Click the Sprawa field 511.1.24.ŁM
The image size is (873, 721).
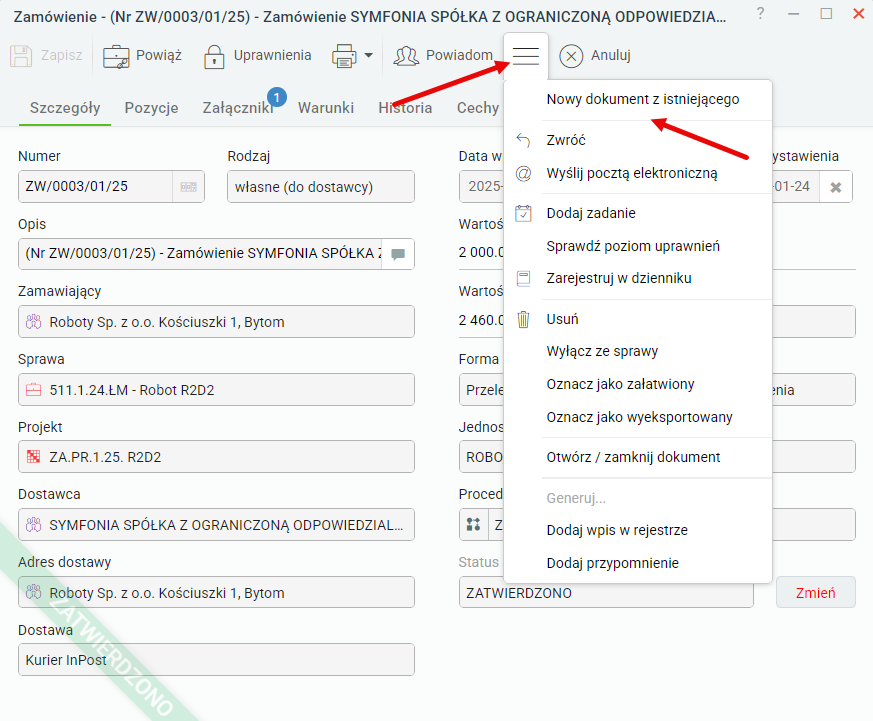(x=216, y=390)
